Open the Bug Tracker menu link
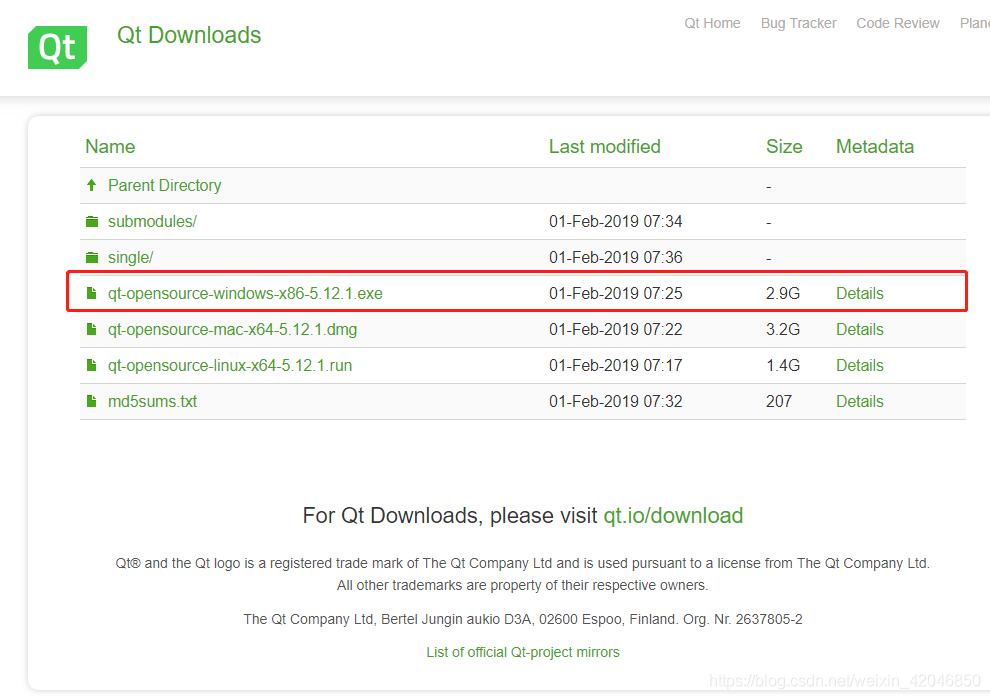The image size is (990, 699). [799, 23]
